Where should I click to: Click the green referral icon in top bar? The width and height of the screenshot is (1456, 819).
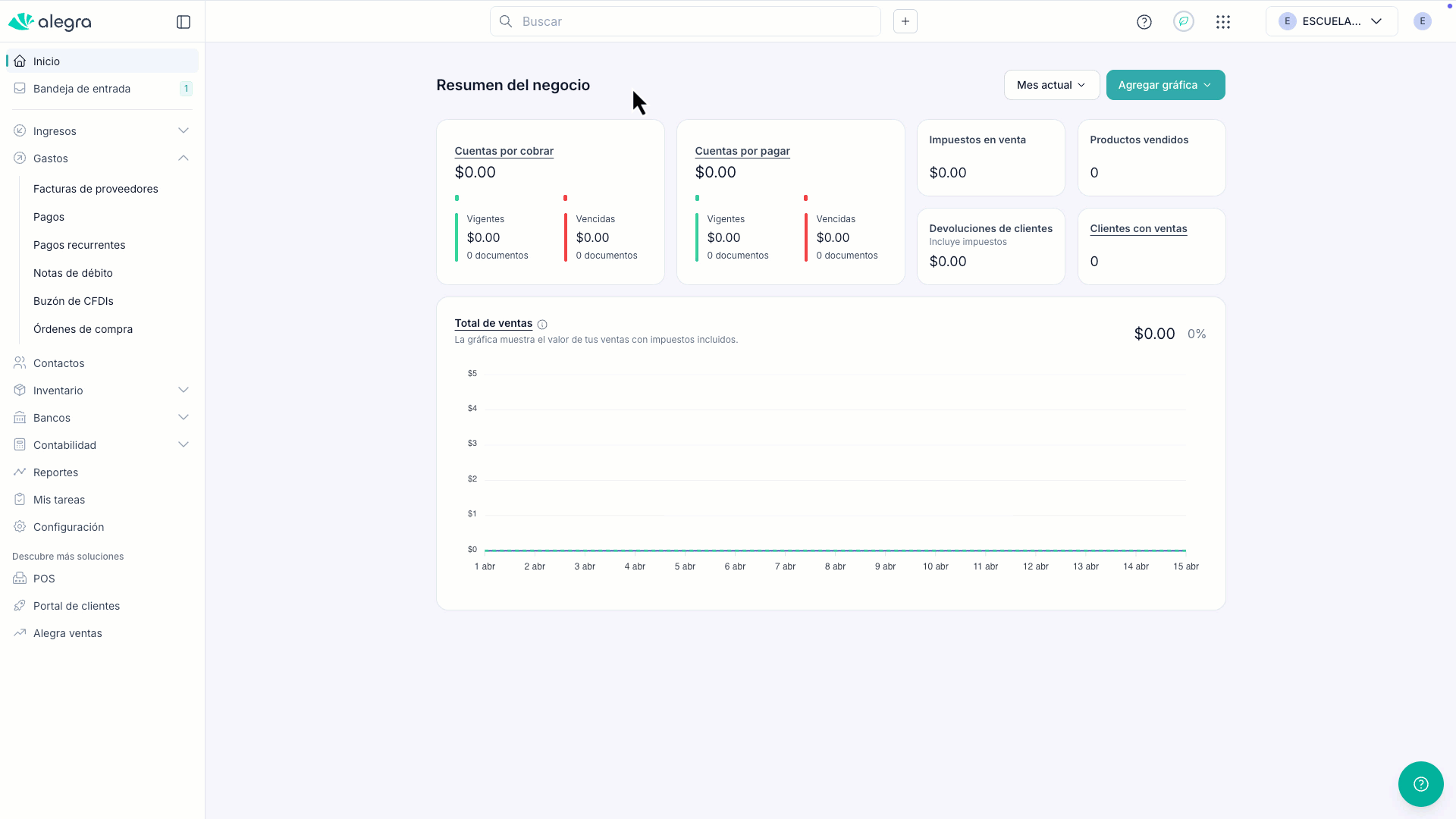pyautogui.click(x=1183, y=21)
